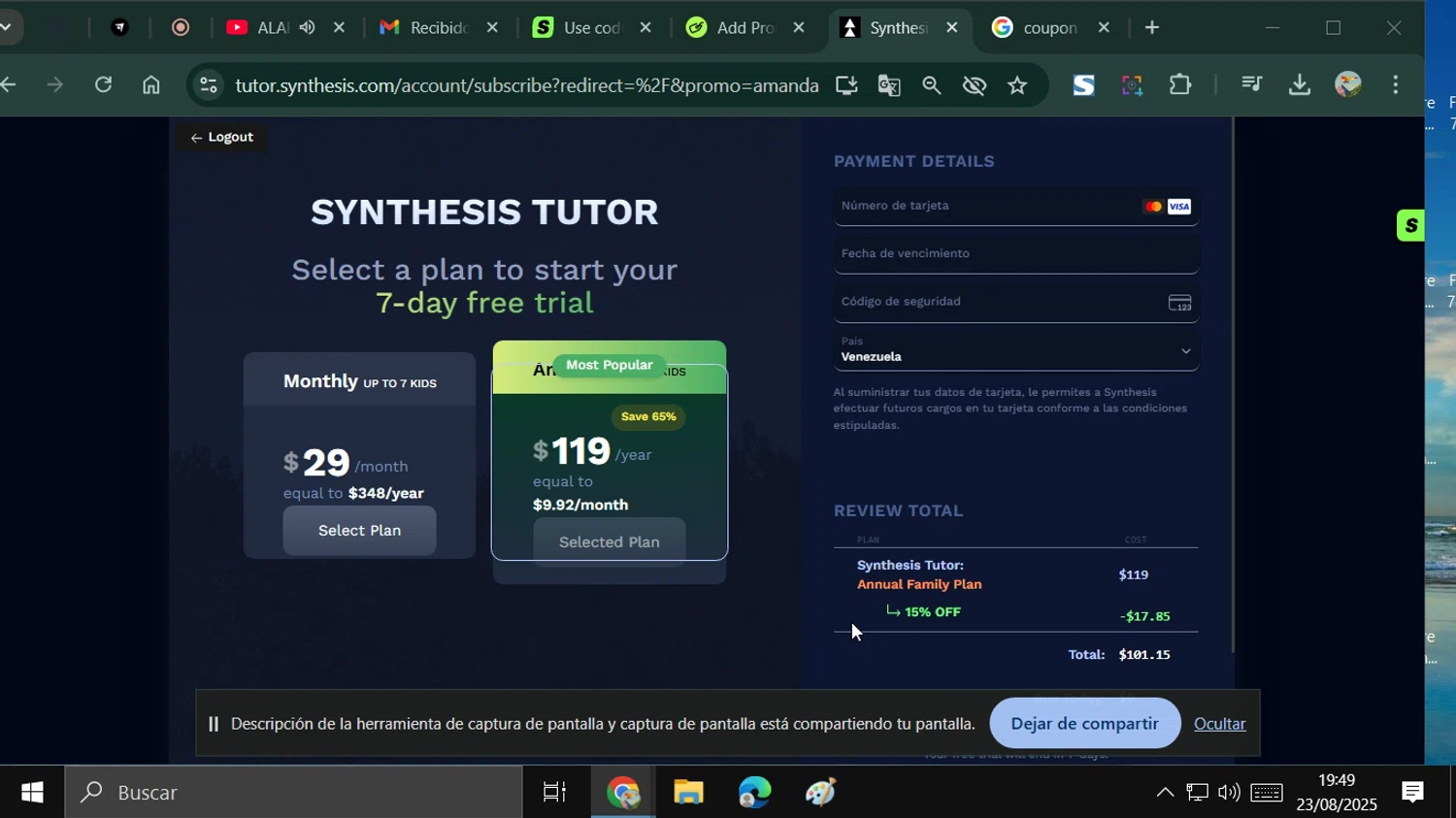1456x818 pixels.
Task: Close the Add Pro tab
Action: 799,28
